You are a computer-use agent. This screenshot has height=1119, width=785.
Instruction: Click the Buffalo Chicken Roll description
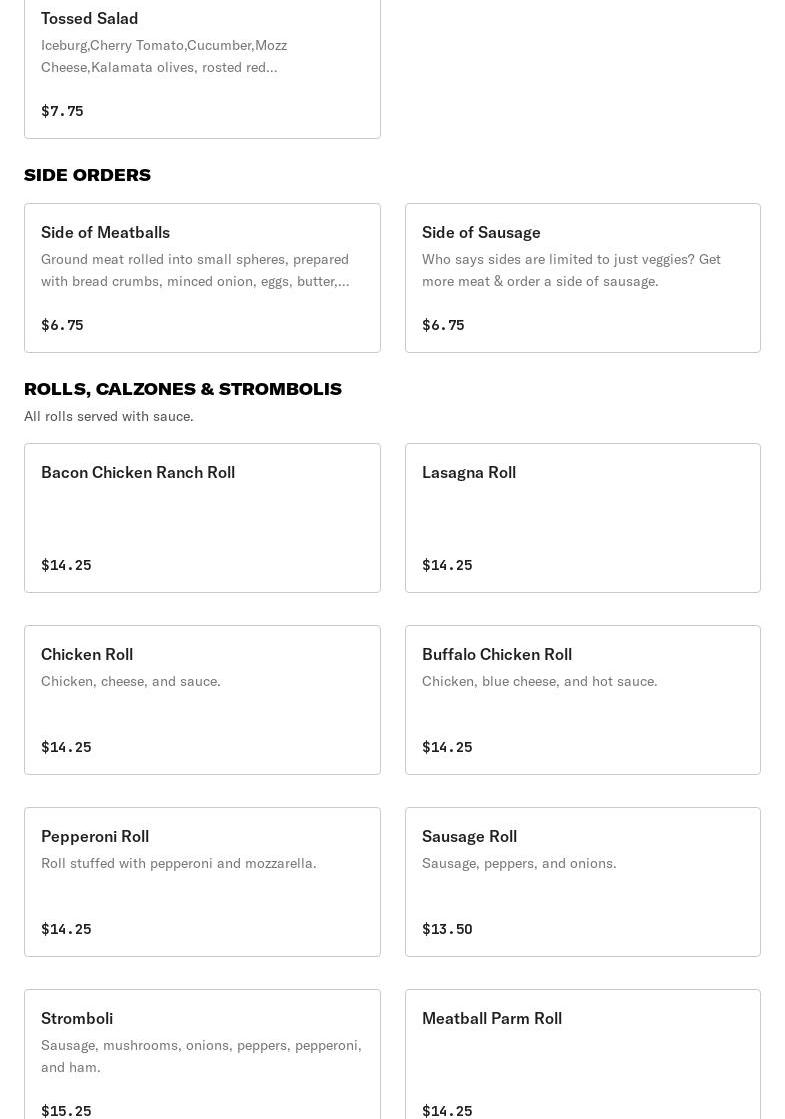coord(540,681)
